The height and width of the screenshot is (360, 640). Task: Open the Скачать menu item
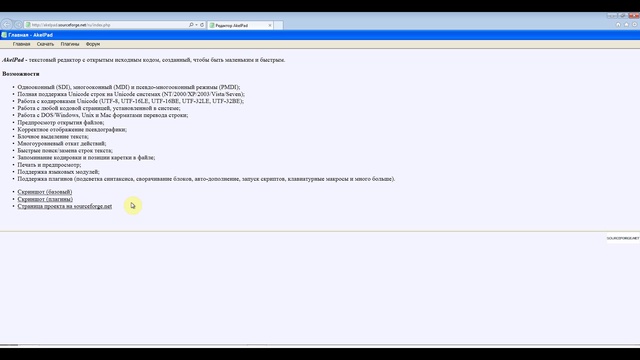point(45,44)
